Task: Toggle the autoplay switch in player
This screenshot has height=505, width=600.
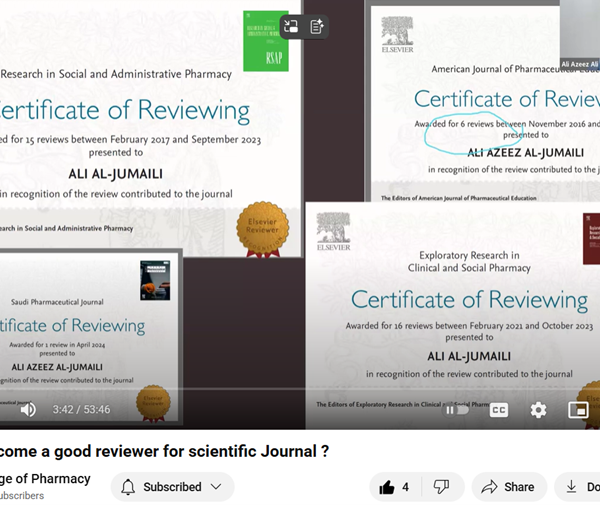Action: coord(457,410)
